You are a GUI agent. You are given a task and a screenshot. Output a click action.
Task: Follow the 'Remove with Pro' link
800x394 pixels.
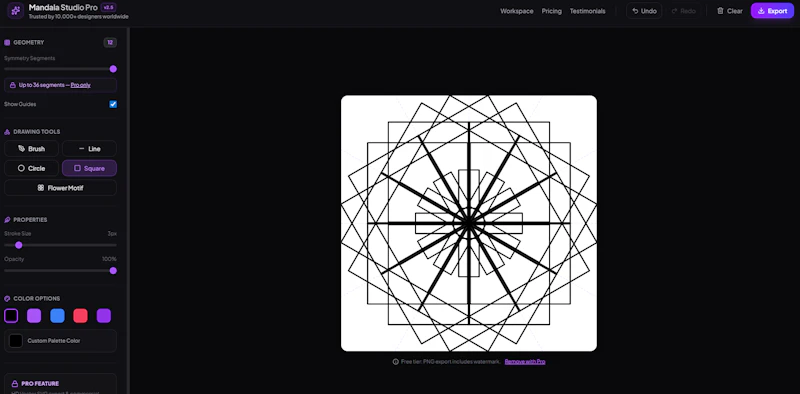[x=525, y=362]
